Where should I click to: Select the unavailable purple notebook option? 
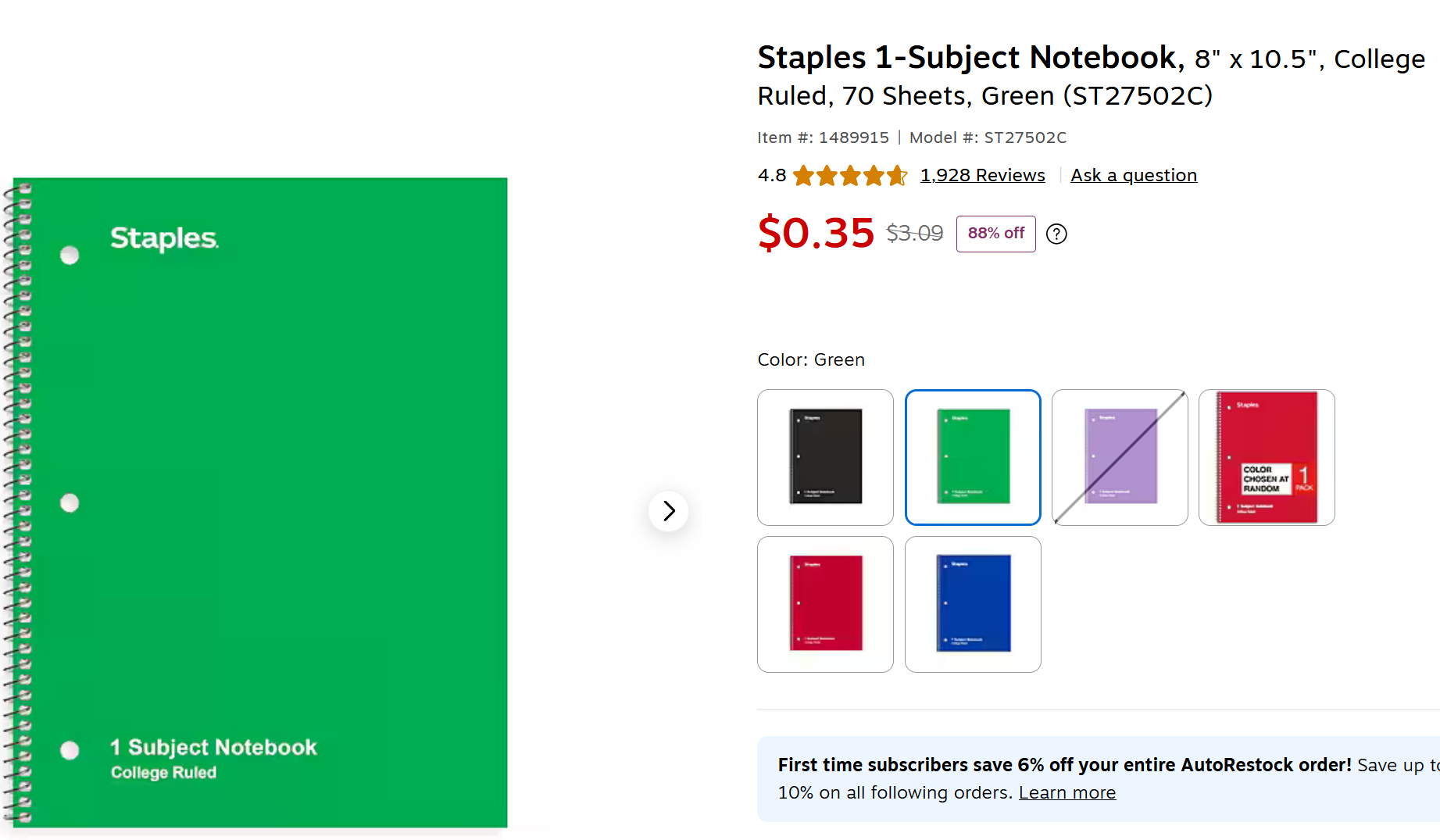click(1120, 457)
